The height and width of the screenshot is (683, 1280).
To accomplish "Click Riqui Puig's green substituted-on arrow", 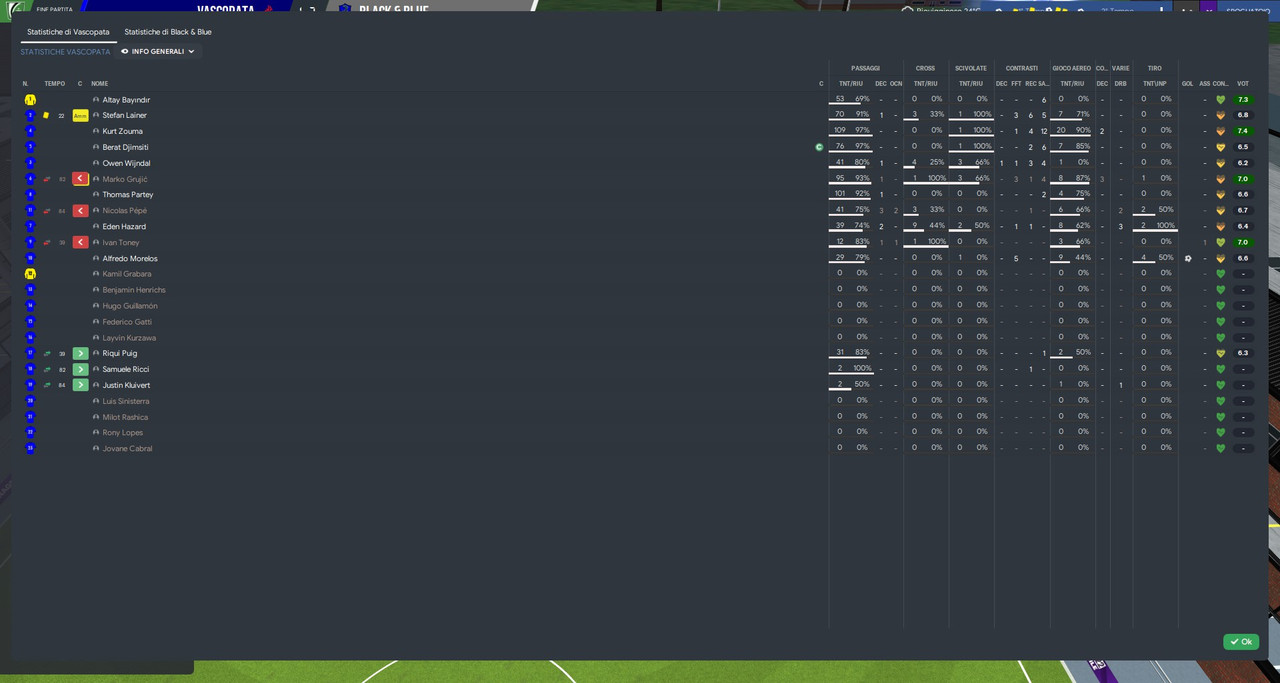I will tap(80, 354).
